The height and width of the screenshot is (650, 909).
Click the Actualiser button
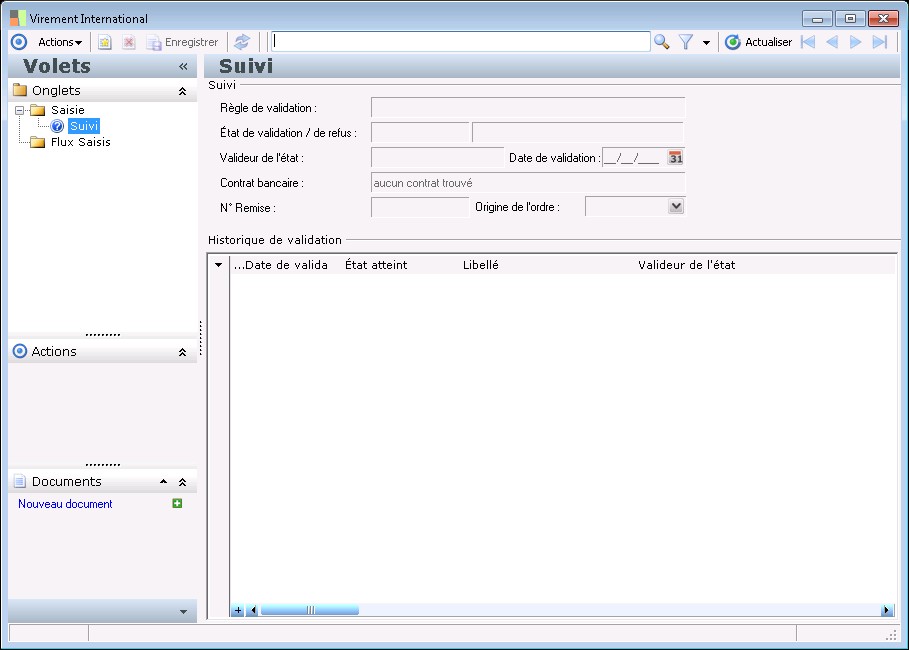point(758,42)
